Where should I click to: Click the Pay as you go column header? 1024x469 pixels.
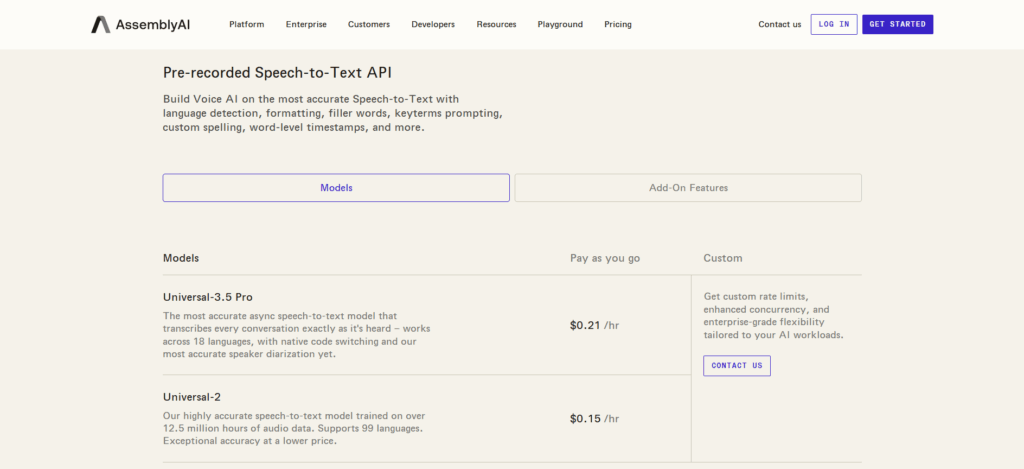(x=605, y=258)
